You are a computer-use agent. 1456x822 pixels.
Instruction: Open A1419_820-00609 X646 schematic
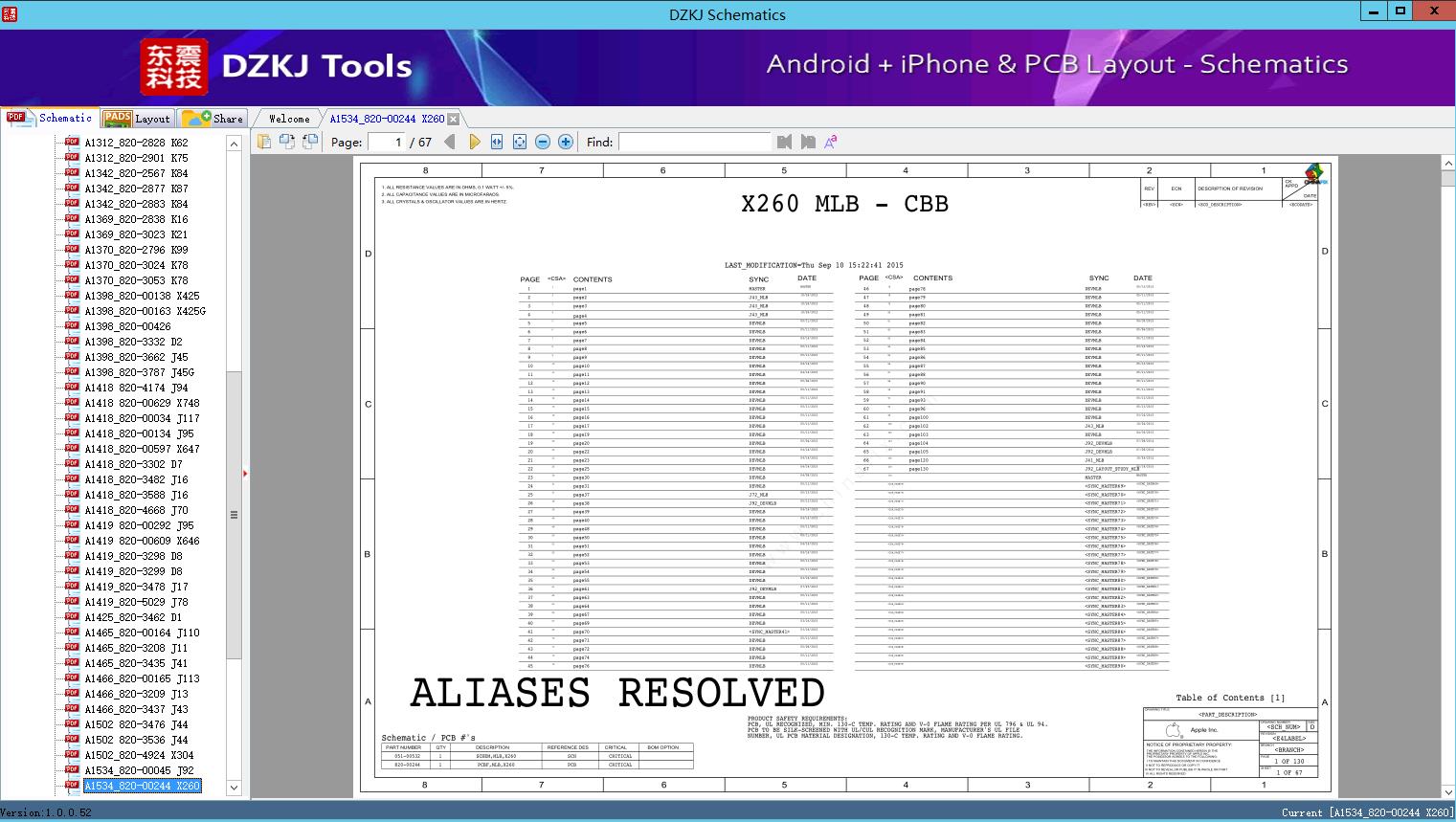[x=142, y=541]
